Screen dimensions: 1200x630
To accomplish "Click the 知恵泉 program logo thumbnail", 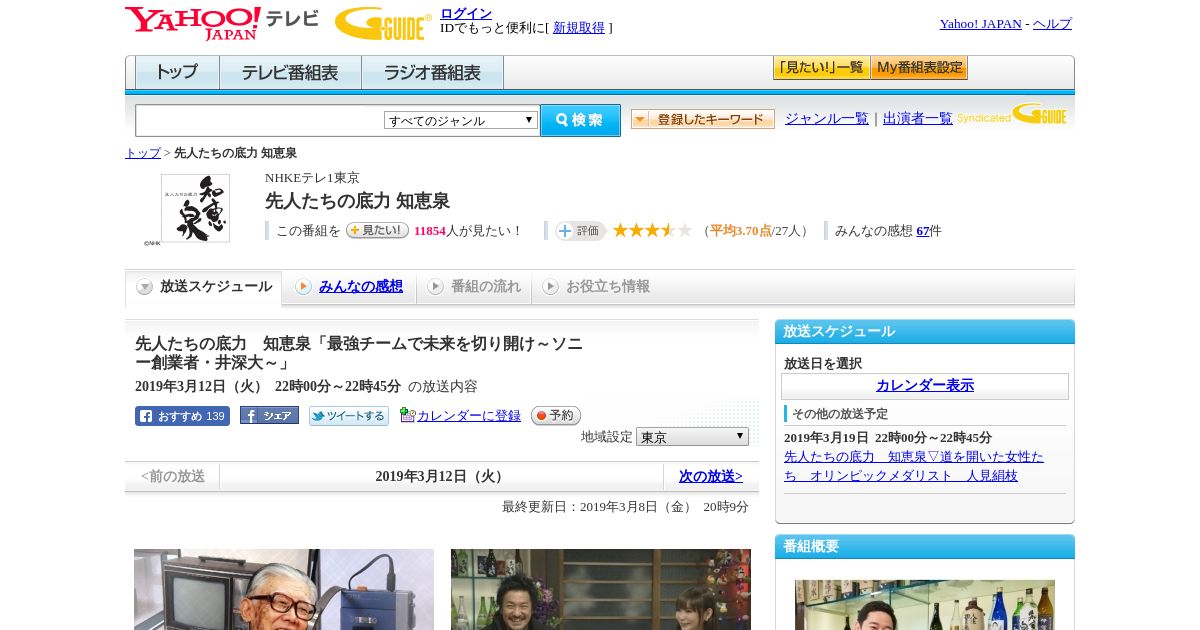I will pos(195,208).
